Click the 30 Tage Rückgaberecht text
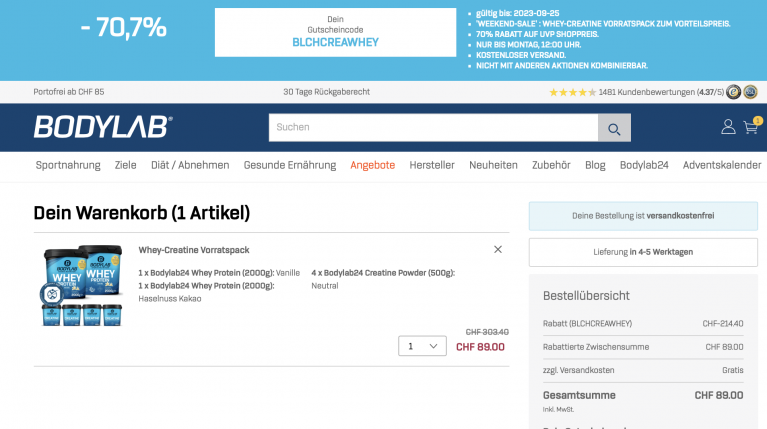Image resolution: width=767 pixels, height=429 pixels. [326, 92]
